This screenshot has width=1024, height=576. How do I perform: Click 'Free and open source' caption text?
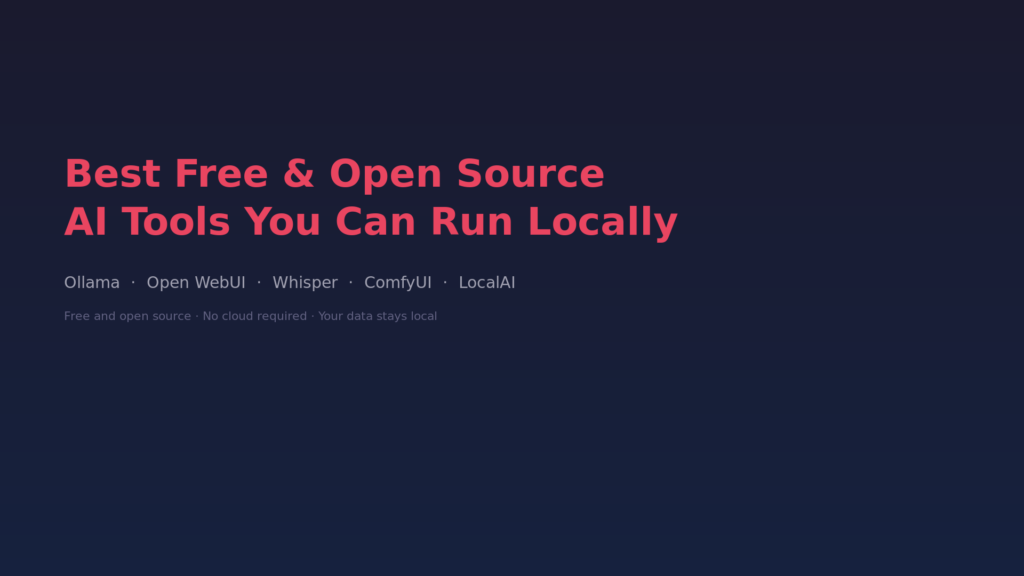tap(127, 316)
